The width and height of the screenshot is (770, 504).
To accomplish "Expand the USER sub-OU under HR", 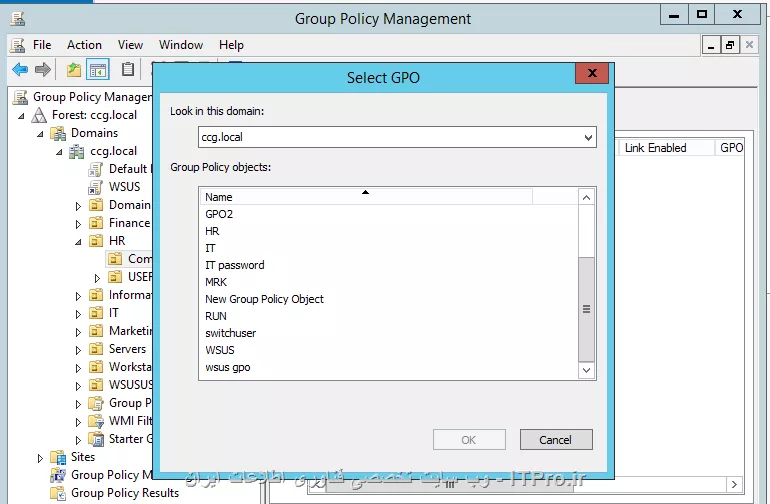I will click(x=97, y=278).
